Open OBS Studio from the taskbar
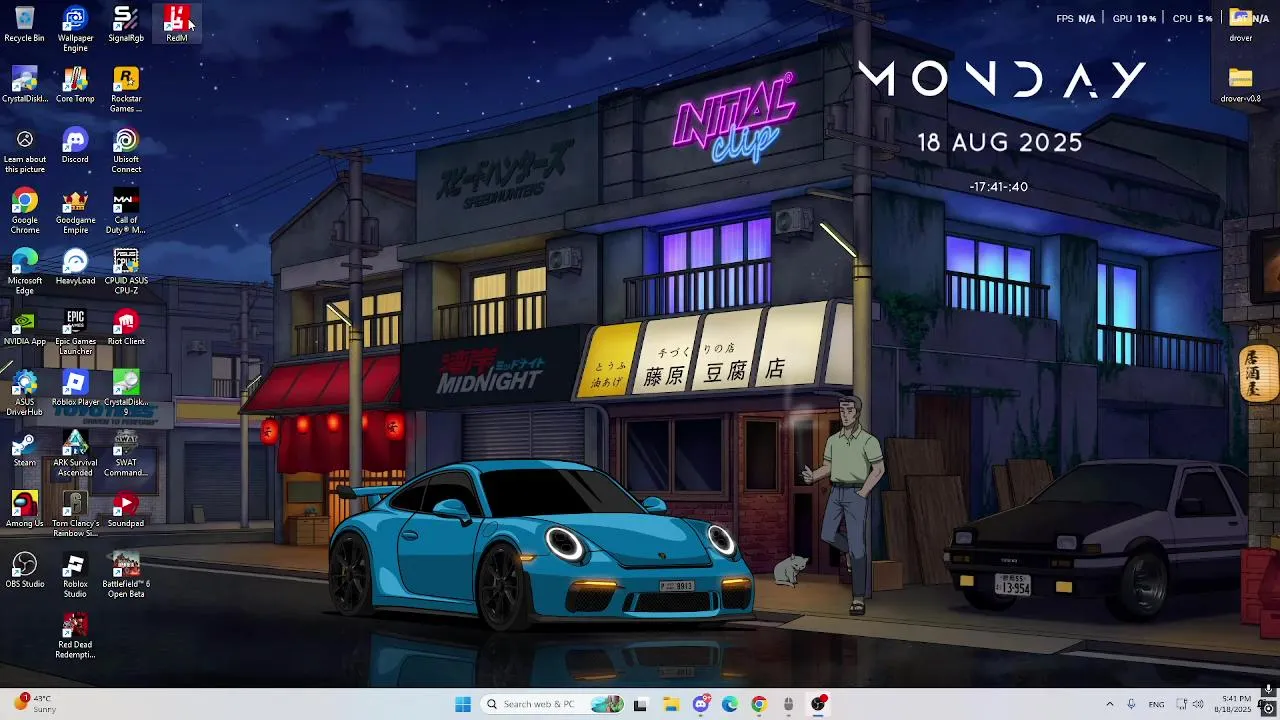Image resolution: width=1280 pixels, height=720 pixels. (x=819, y=704)
